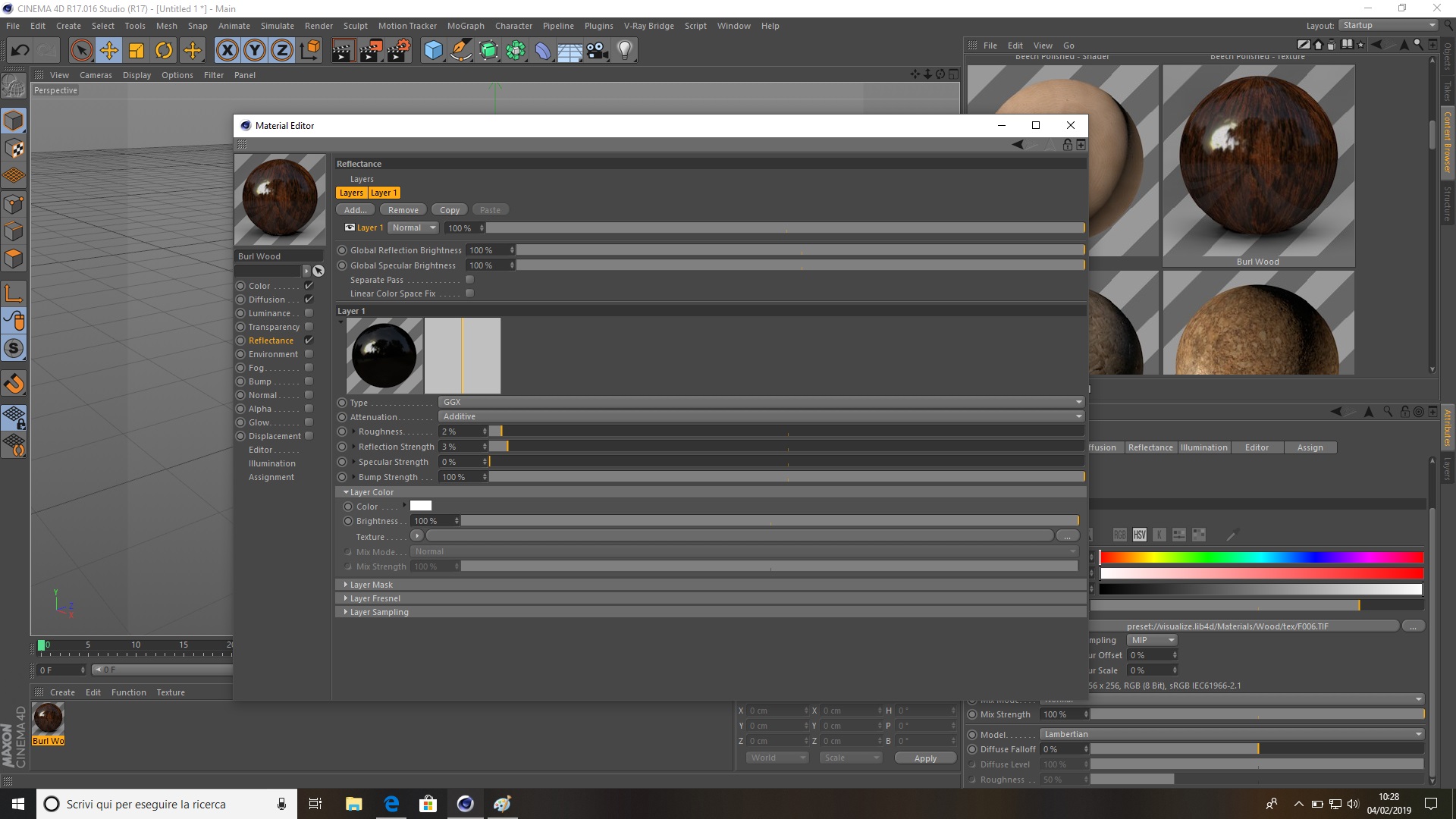Click the Undo arrow icon
Screen dimensions: 1456x819
(20, 51)
